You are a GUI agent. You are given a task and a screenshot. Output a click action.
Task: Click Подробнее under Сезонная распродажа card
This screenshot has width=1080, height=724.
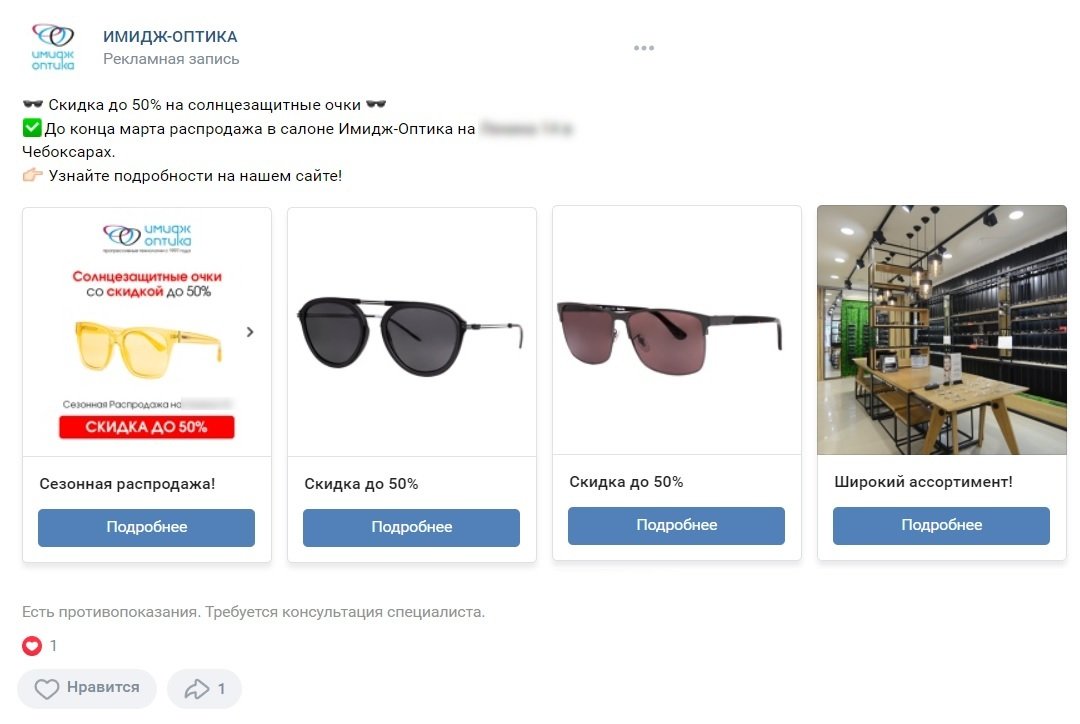[146, 527]
